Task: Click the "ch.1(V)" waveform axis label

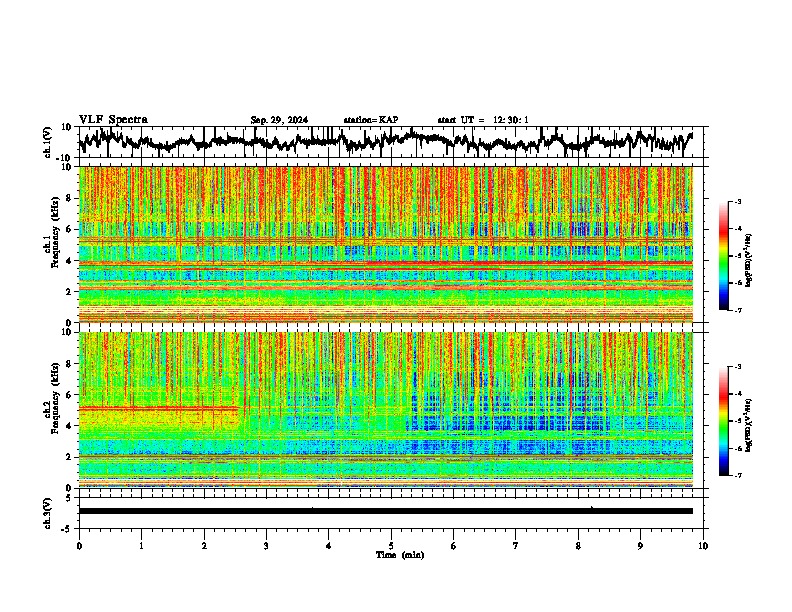Action: (x=48, y=142)
